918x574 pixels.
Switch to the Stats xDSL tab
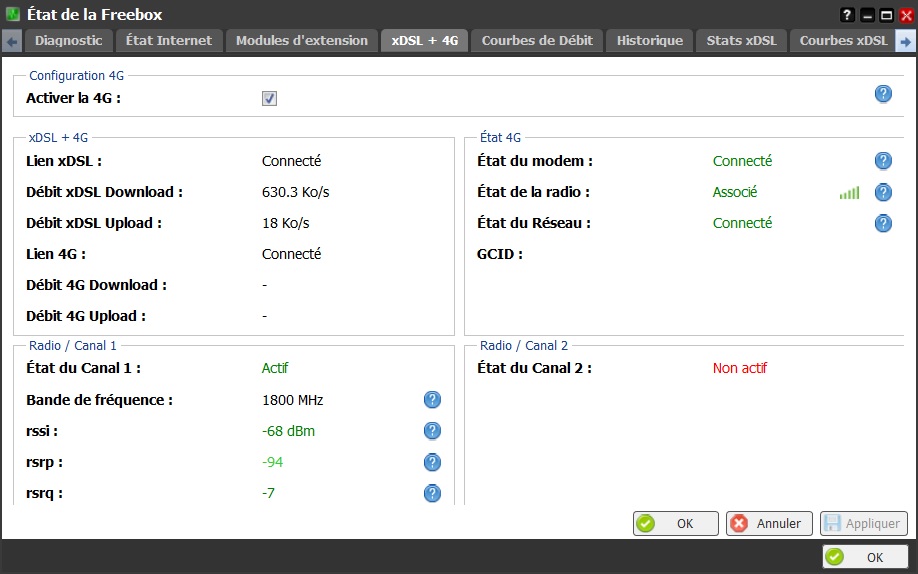pos(741,40)
